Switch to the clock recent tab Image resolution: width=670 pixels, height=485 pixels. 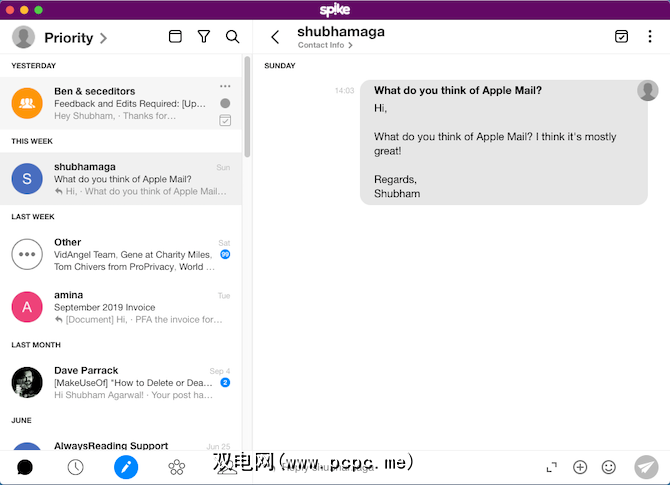(x=75, y=467)
